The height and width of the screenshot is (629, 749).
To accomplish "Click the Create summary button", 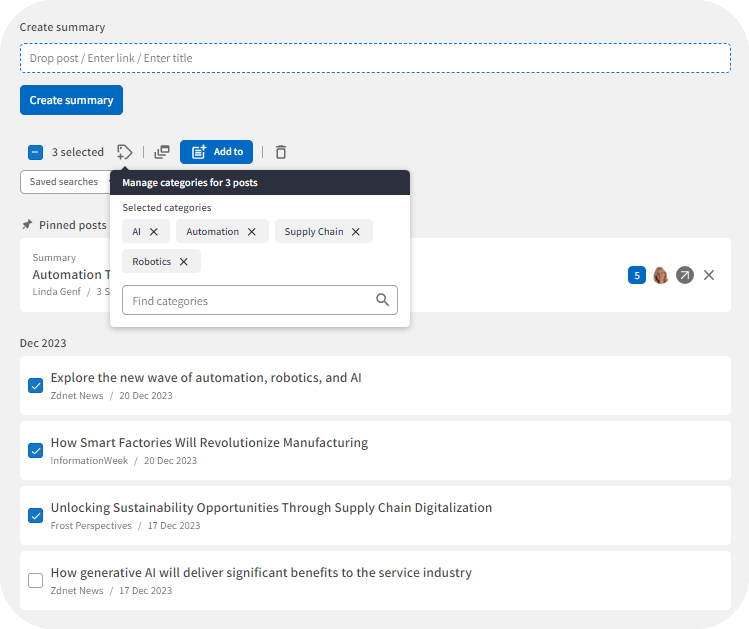I will (71, 100).
